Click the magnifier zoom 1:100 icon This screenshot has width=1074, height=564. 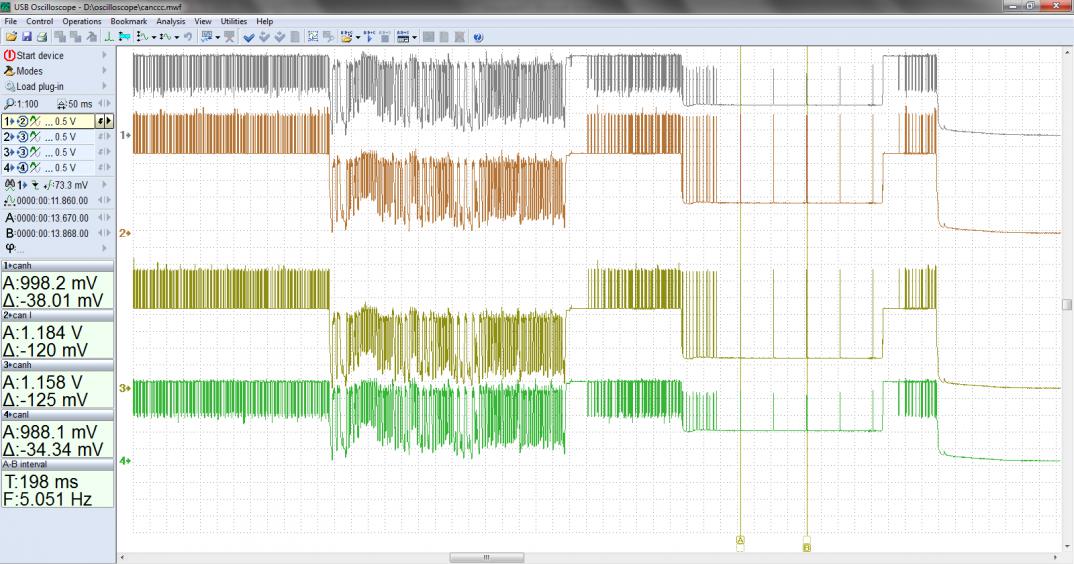(9, 104)
